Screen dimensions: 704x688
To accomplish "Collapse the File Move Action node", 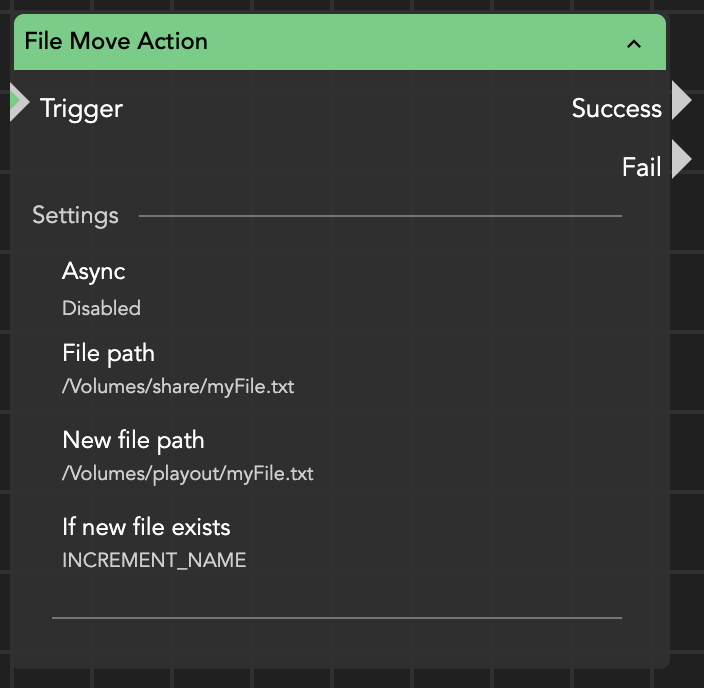I will pos(633,43).
